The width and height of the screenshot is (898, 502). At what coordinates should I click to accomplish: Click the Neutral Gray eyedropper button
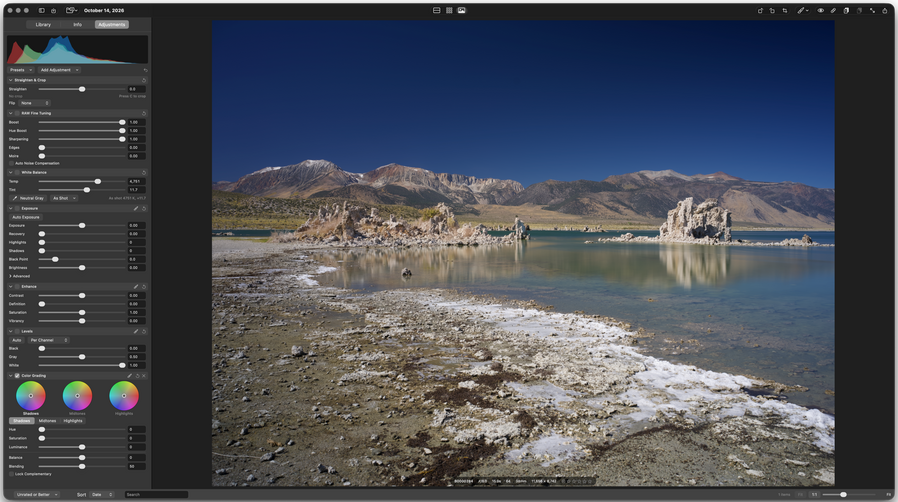point(28,198)
